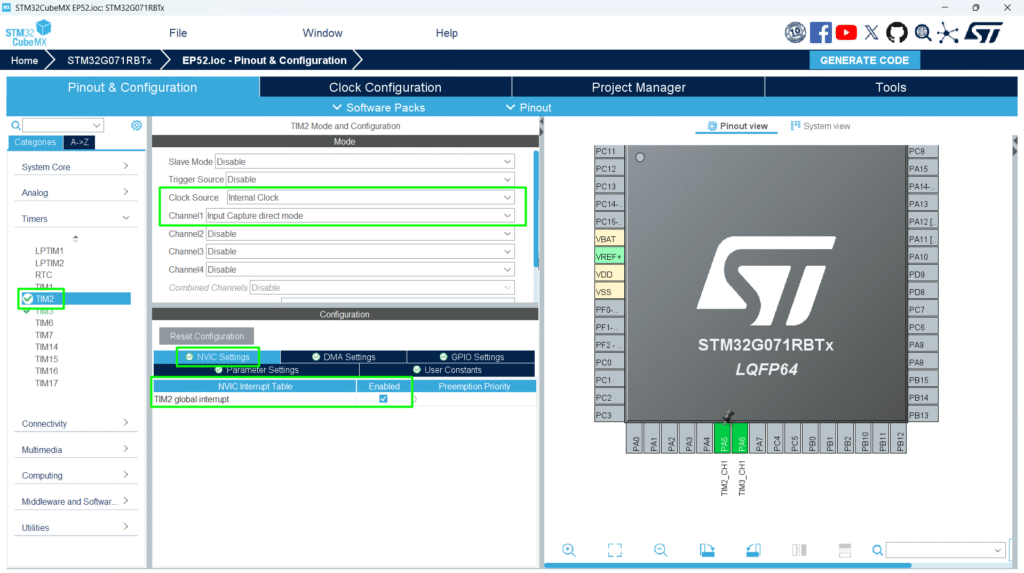Open the Channel1 mode dropdown

coord(360,216)
